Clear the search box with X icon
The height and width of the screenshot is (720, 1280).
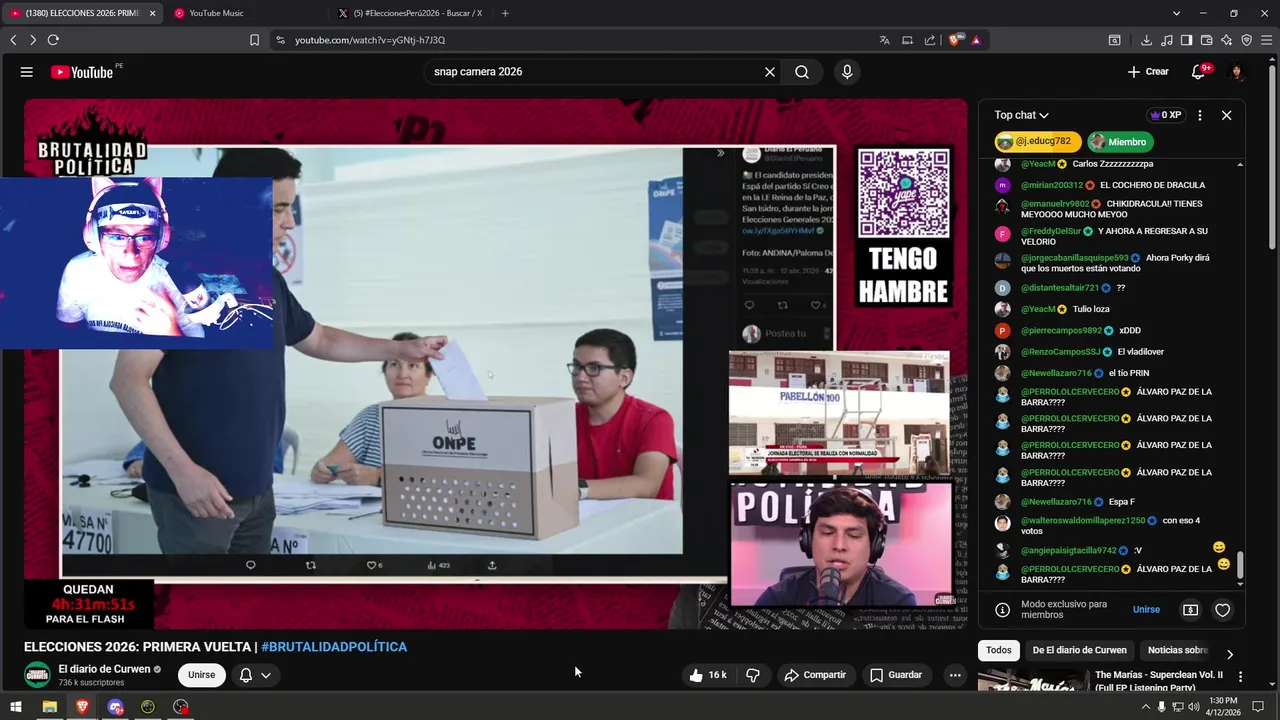pos(770,72)
